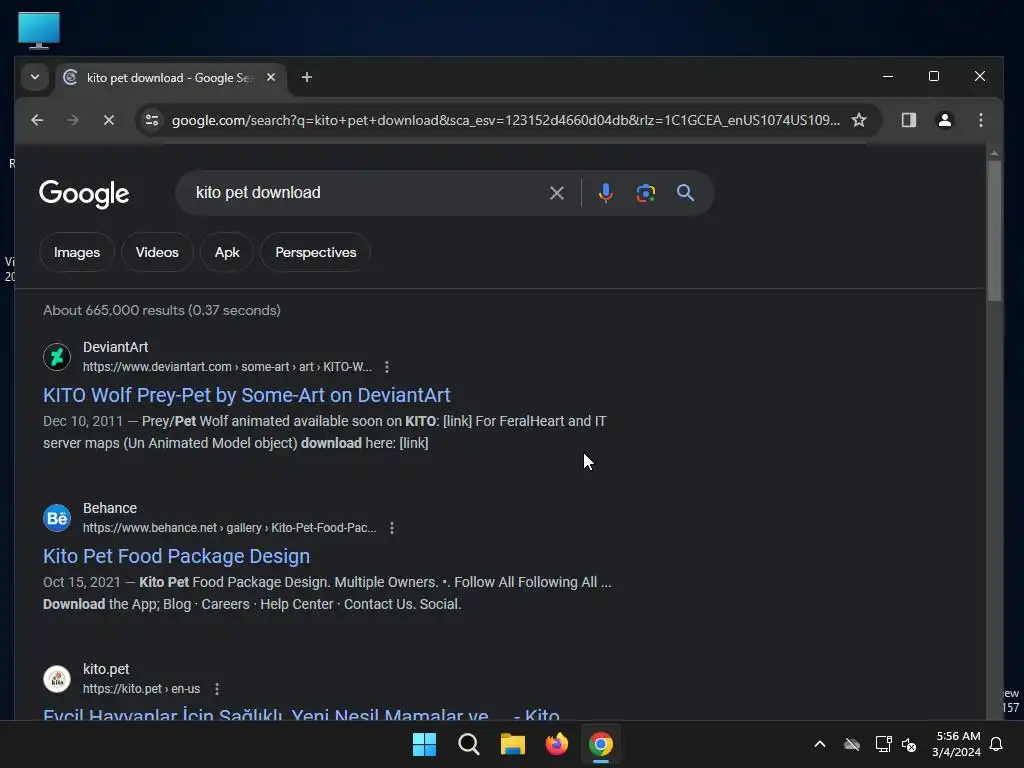The width and height of the screenshot is (1024, 768).
Task: Go to Google homepage via logo
Action: tap(84, 194)
